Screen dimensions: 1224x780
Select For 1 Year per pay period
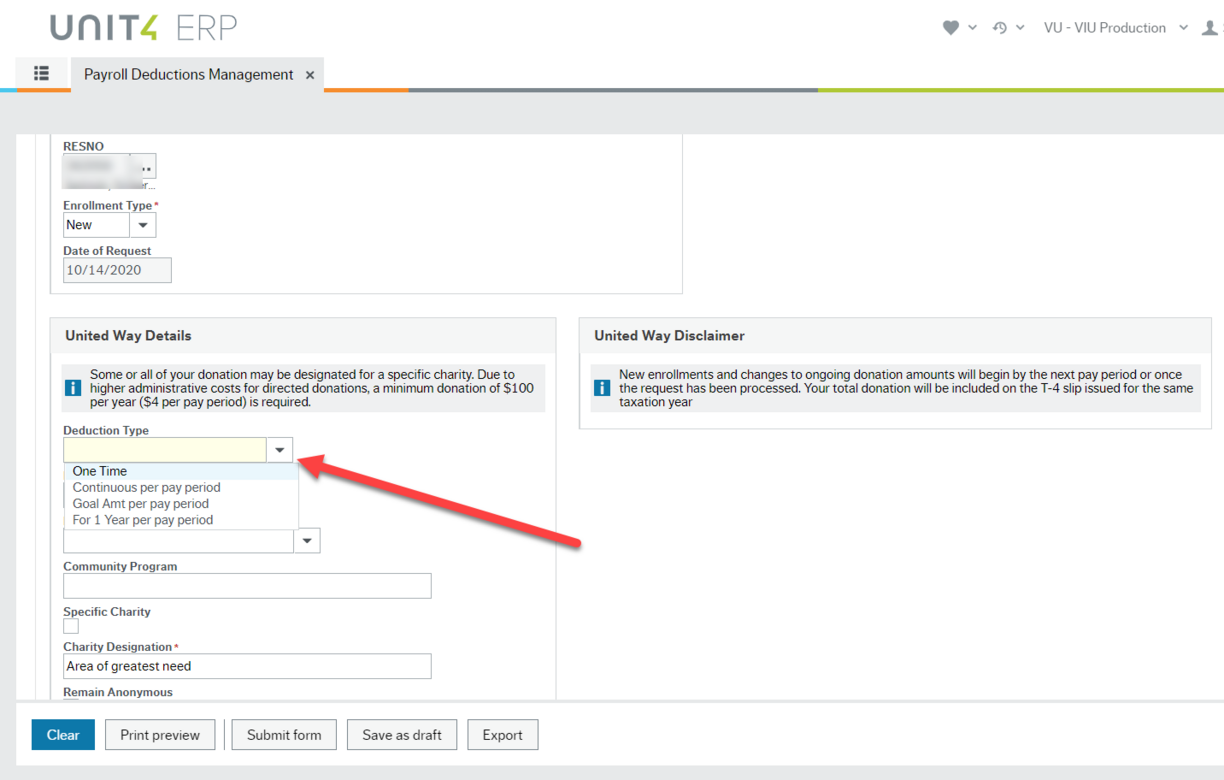142,520
